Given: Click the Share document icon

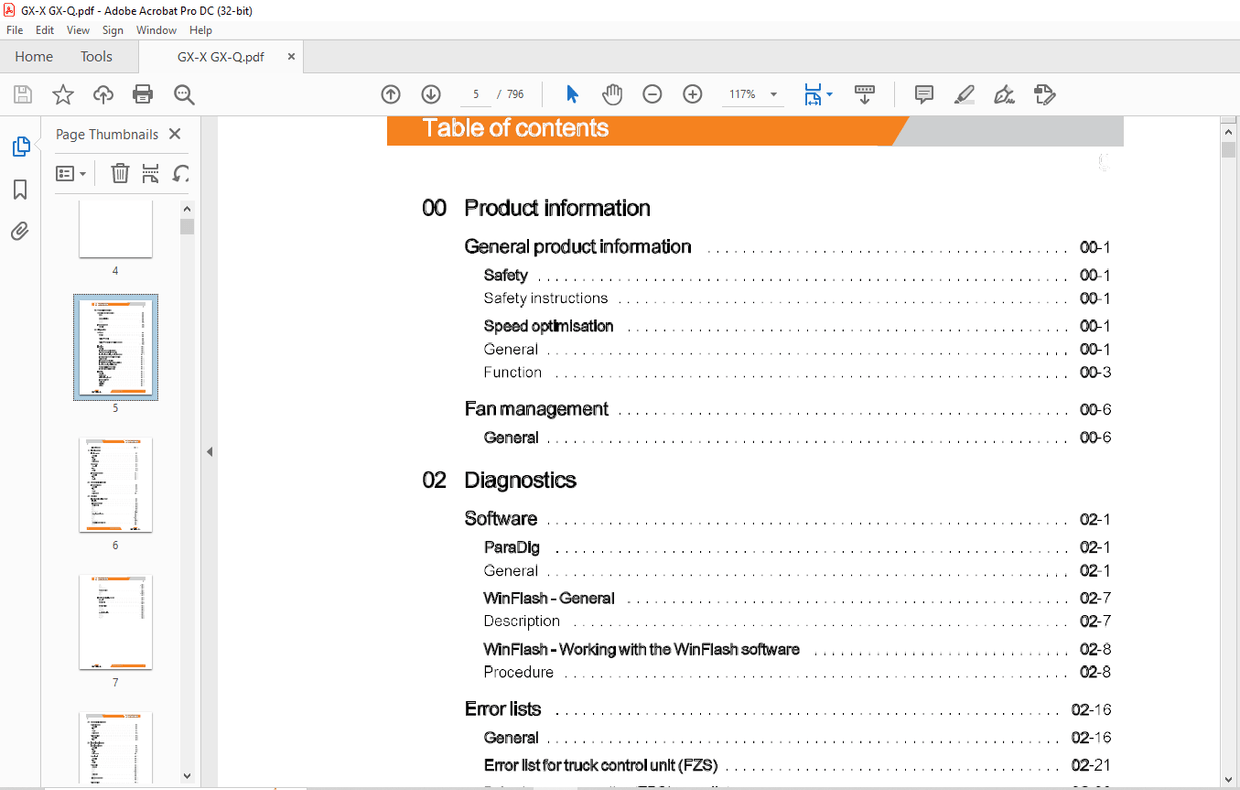Looking at the screenshot, I should pyautogui.click(x=103, y=93).
